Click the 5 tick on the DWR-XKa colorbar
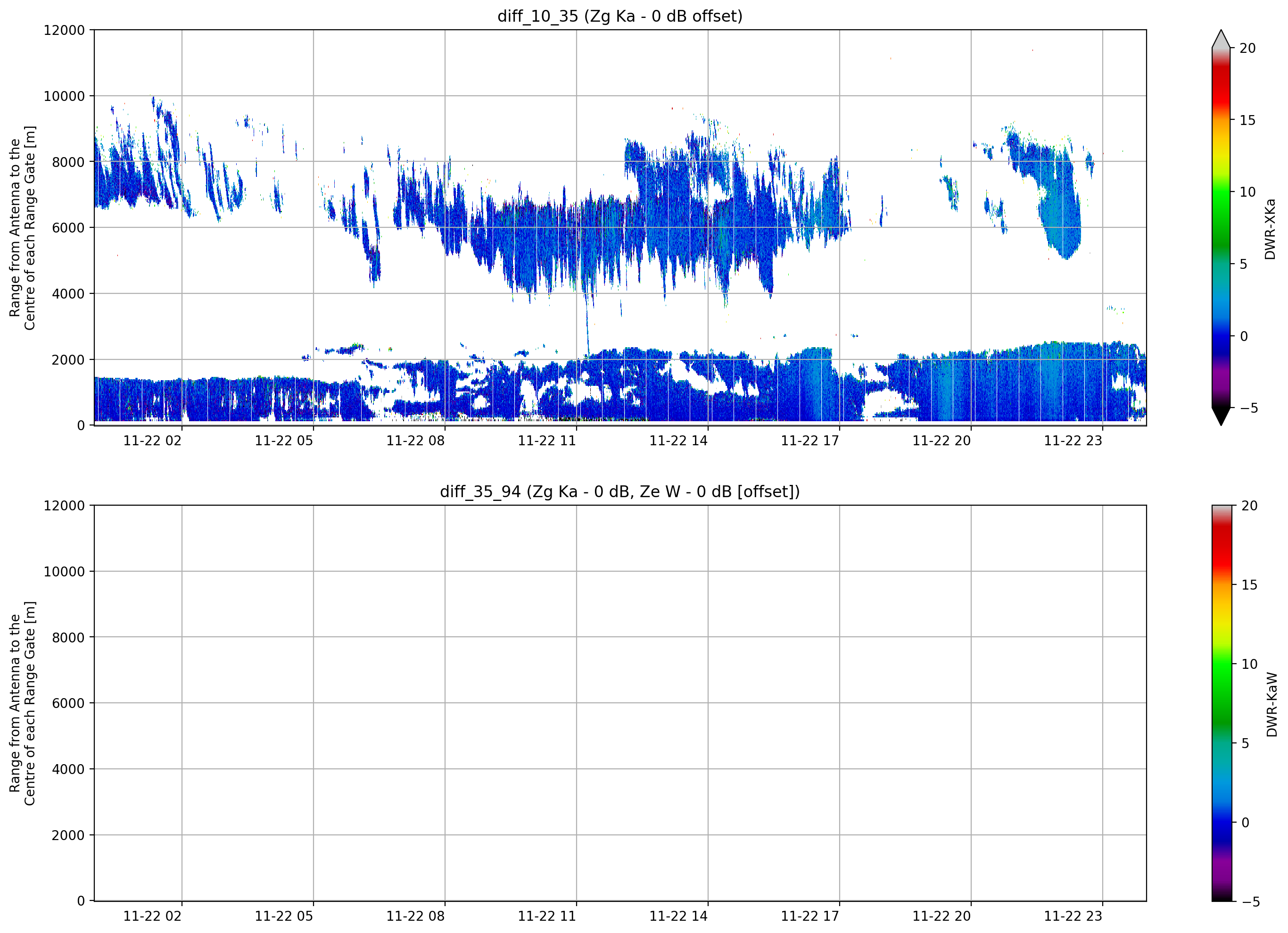The image size is (1288, 933). 1243,264
